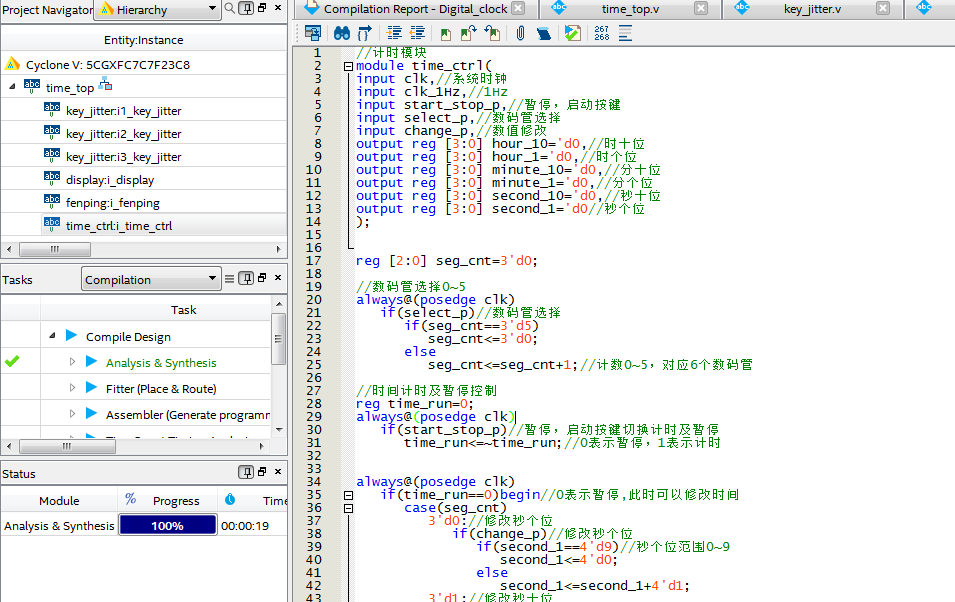Click the Analysis & Synthesis 100% progress bar

[167, 526]
